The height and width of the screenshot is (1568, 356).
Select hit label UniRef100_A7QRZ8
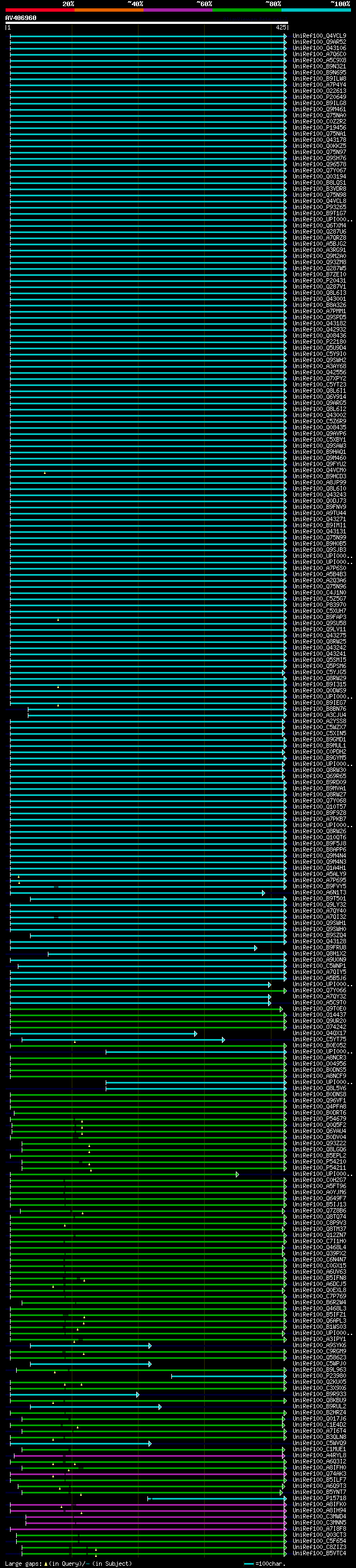pyautogui.click(x=319, y=238)
